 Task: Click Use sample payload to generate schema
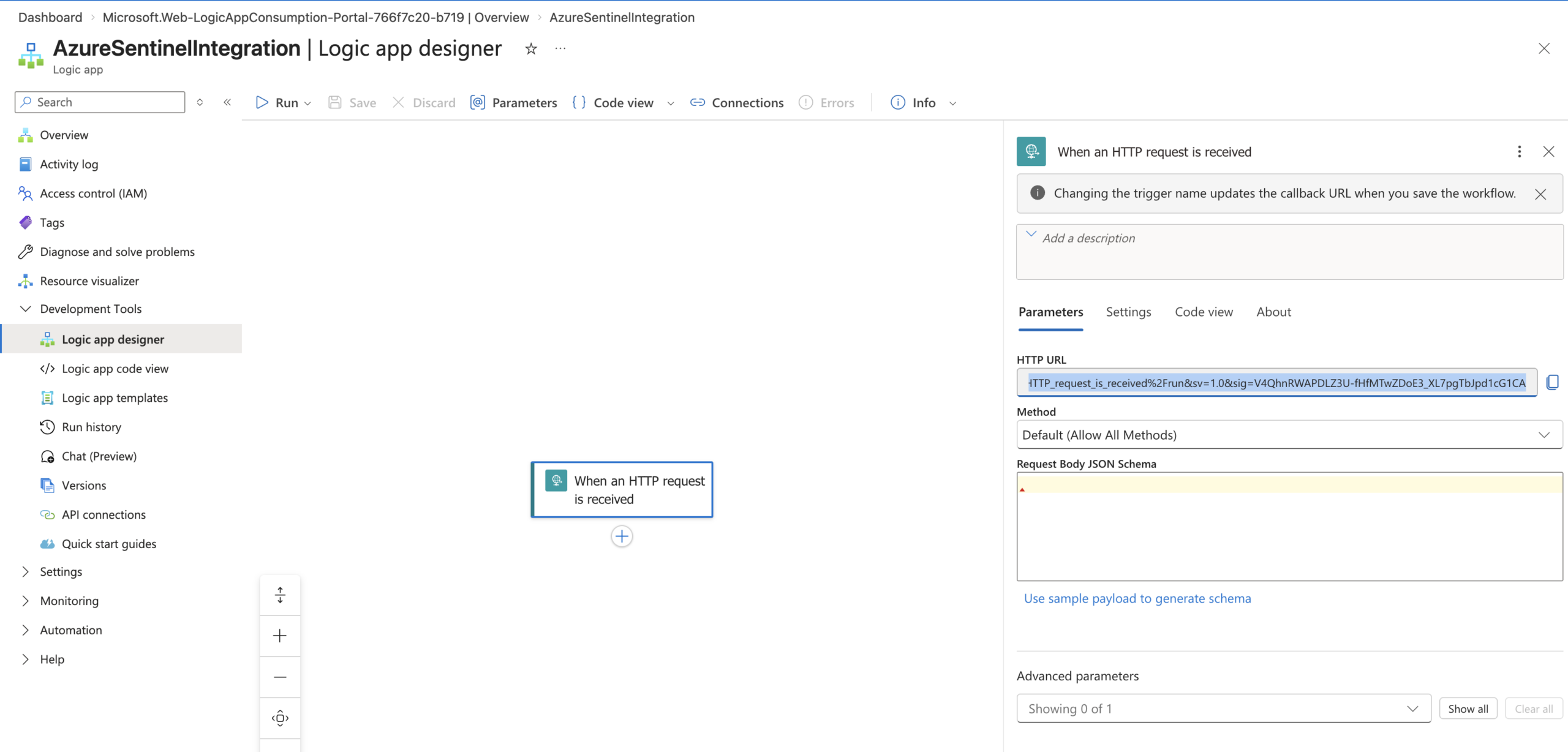click(x=1137, y=598)
